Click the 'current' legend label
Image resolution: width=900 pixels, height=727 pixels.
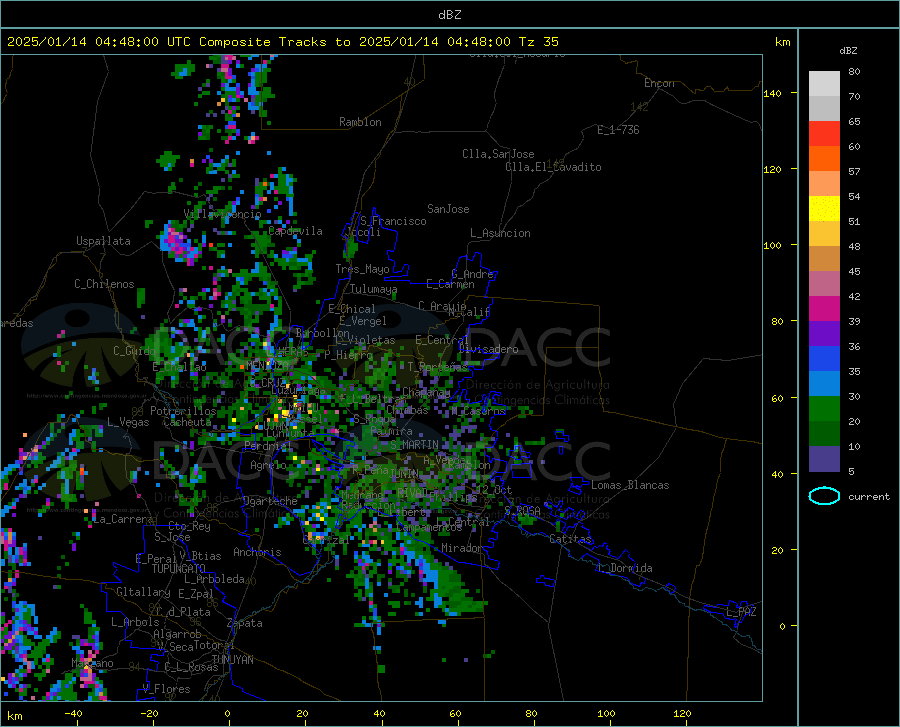click(868, 496)
